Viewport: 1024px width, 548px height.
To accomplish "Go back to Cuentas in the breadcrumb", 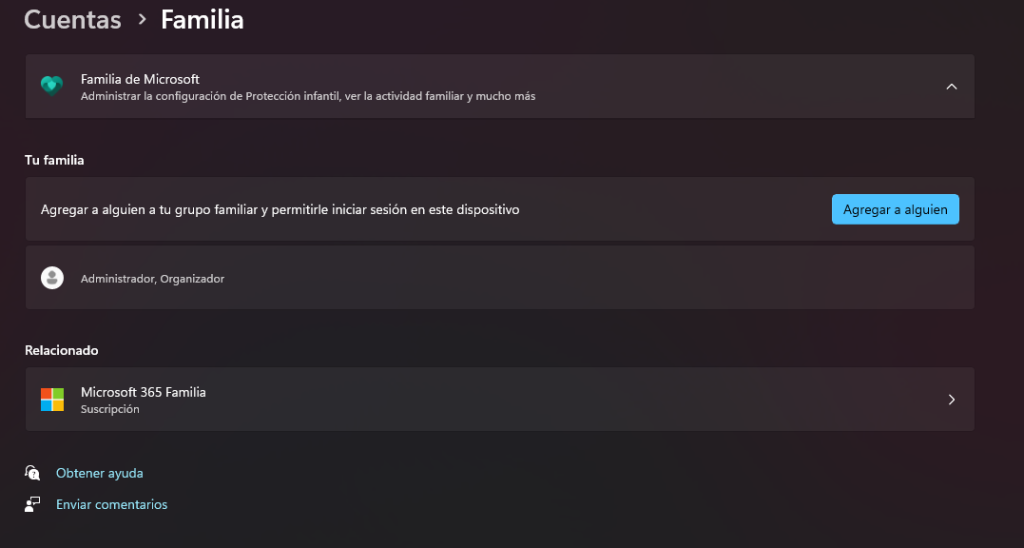I will coord(72,19).
